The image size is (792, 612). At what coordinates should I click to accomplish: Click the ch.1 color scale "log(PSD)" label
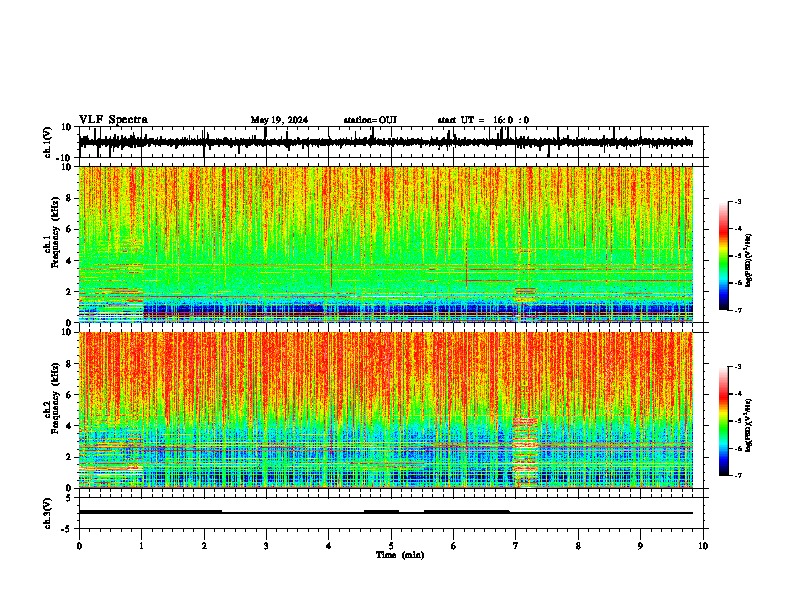click(749, 261)
